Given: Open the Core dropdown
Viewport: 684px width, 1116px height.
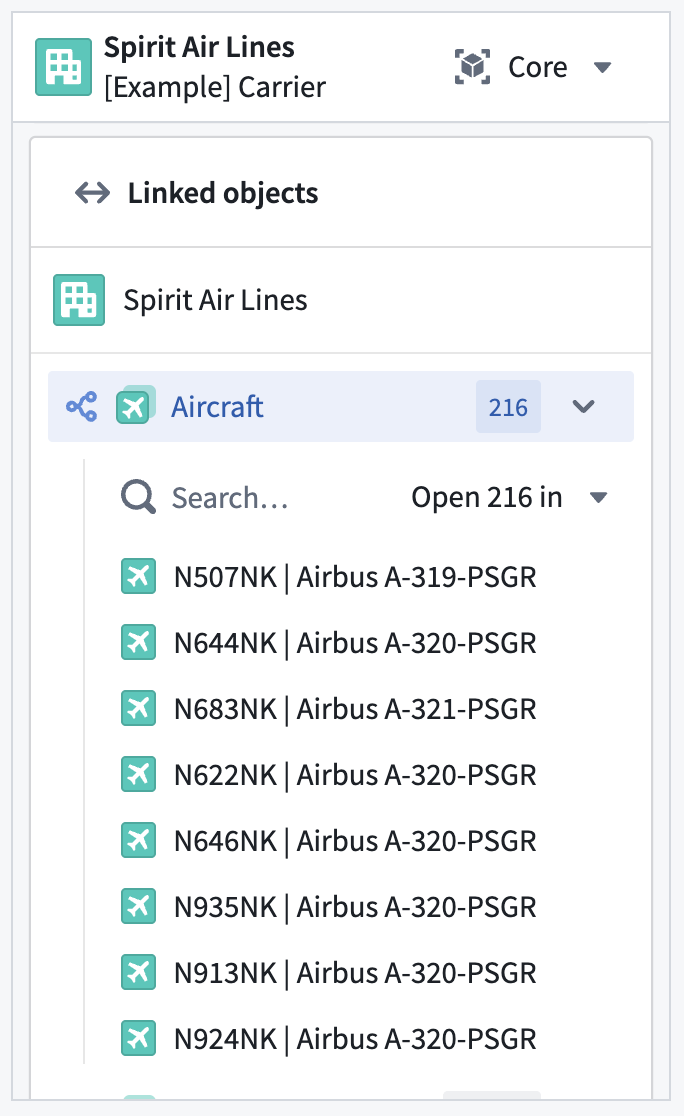Looking at the screenshot, I should [x=603, y=67].
